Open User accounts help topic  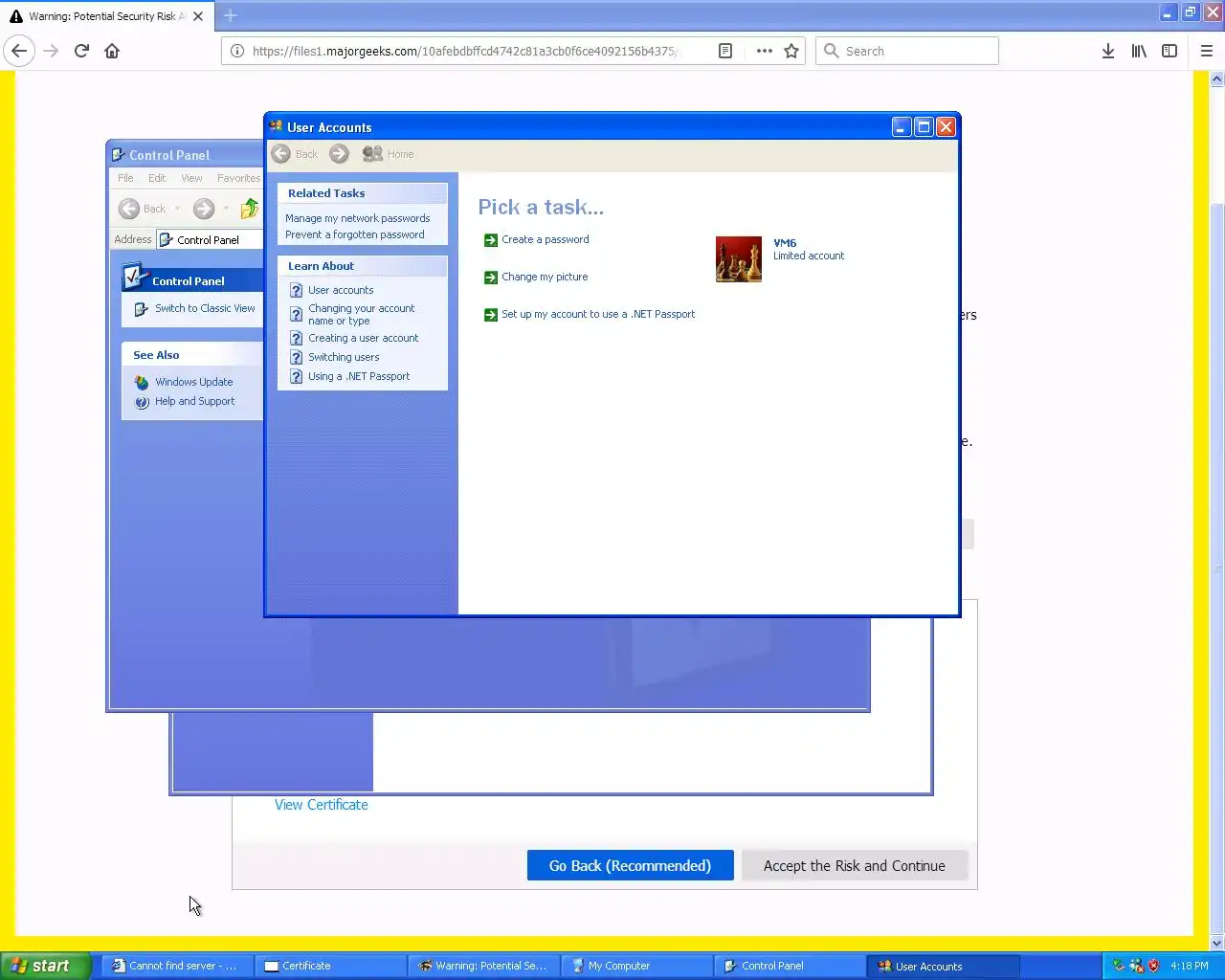[341, 290]
